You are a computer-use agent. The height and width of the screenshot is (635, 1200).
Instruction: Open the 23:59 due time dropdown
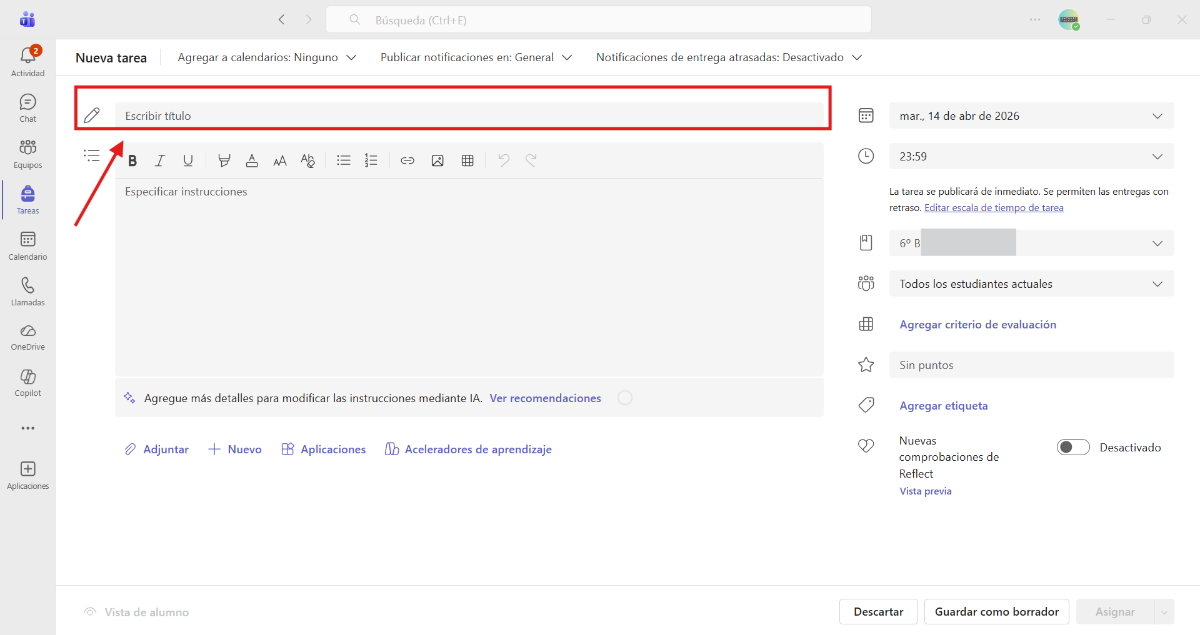tap(1031, 156)
